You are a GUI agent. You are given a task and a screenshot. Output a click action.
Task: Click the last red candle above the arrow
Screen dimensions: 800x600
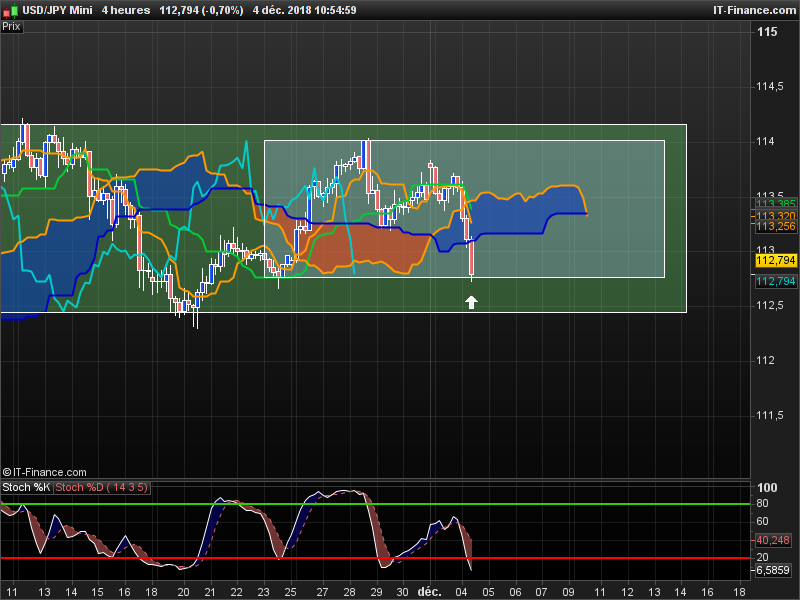click(471, 258)
